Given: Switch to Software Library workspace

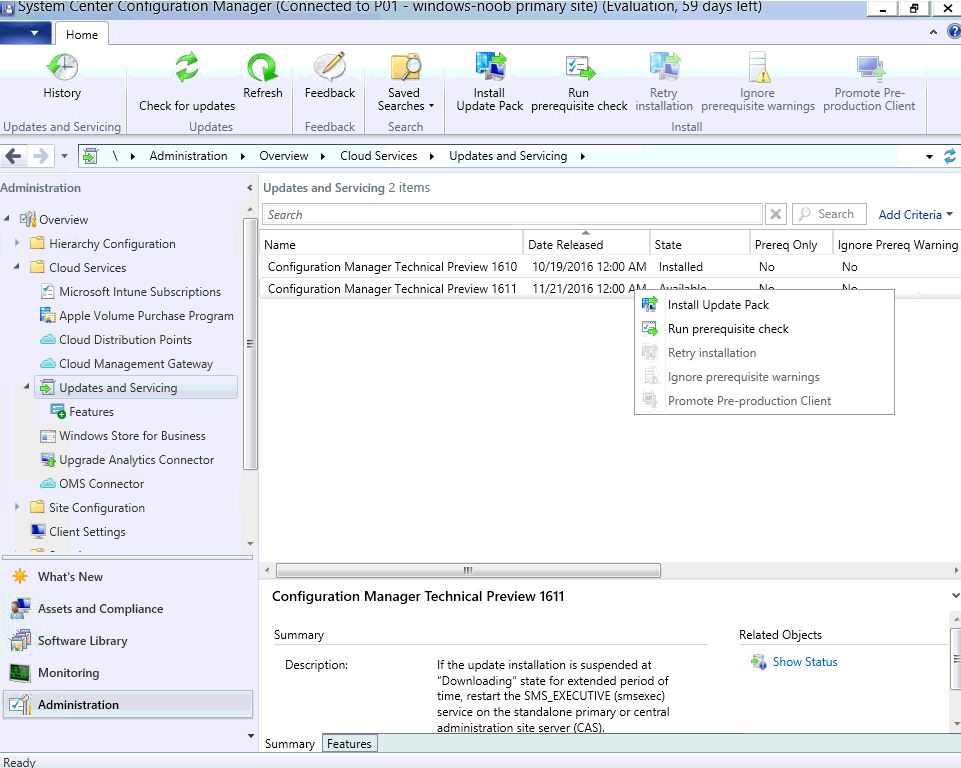Looking at the screenshot, I should click(x=82, y=641).
